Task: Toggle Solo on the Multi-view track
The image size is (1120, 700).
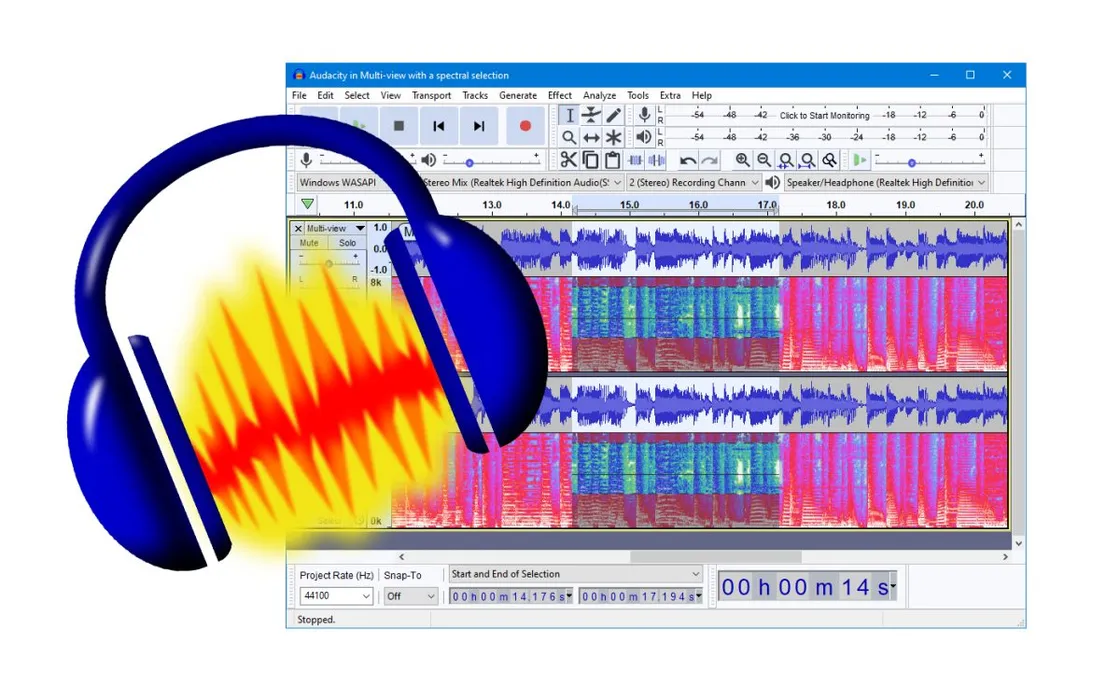Action: click(347, 243)
